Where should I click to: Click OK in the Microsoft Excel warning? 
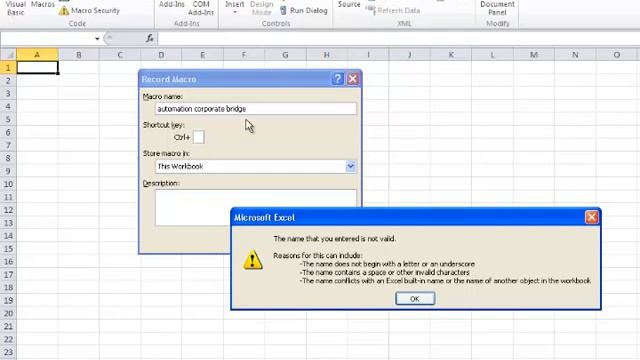tap(415, 299)
